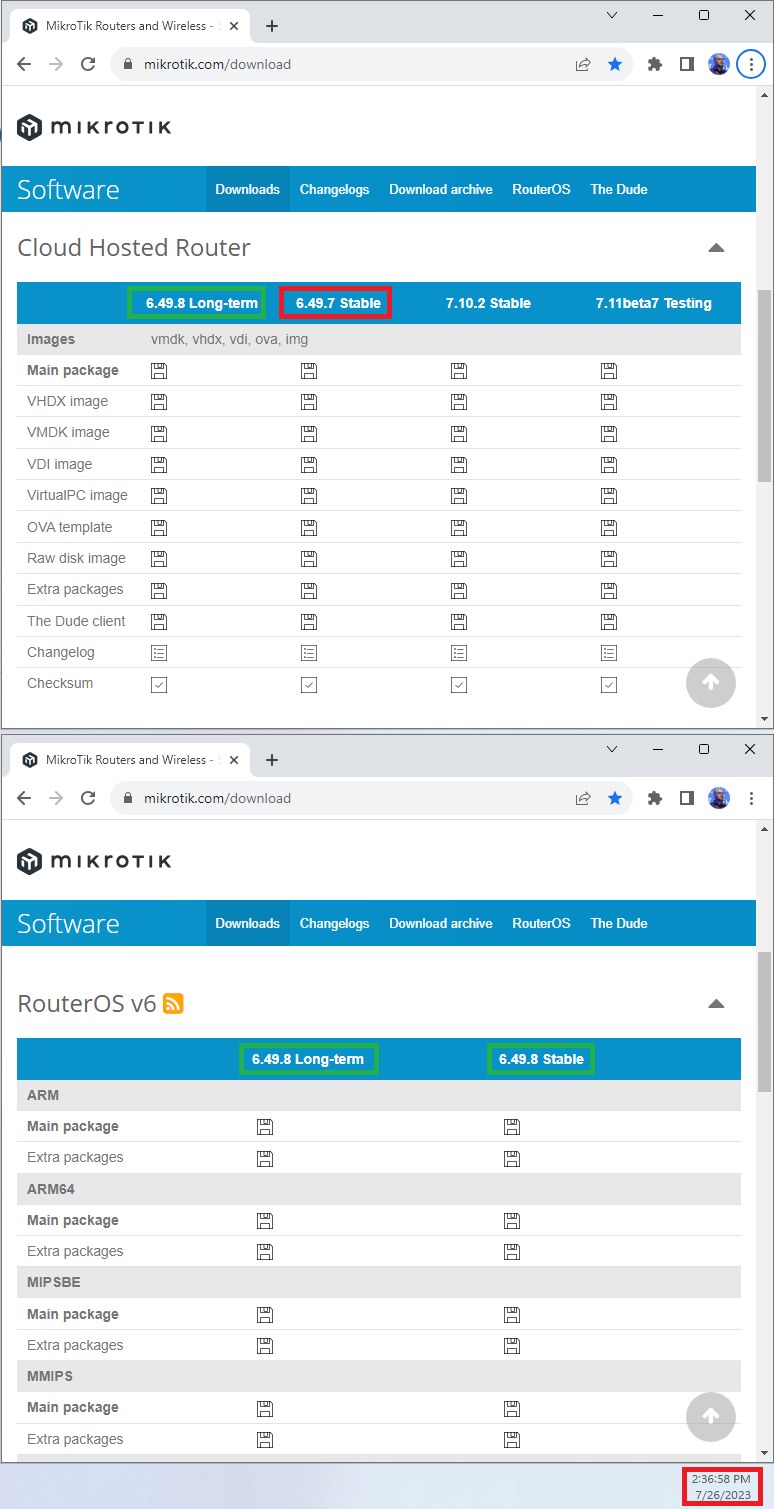The width and height of the screenshot is (774, 1509).
Task: Open Extensions puzzle icon in top window
Action: [x=655, y=64]
